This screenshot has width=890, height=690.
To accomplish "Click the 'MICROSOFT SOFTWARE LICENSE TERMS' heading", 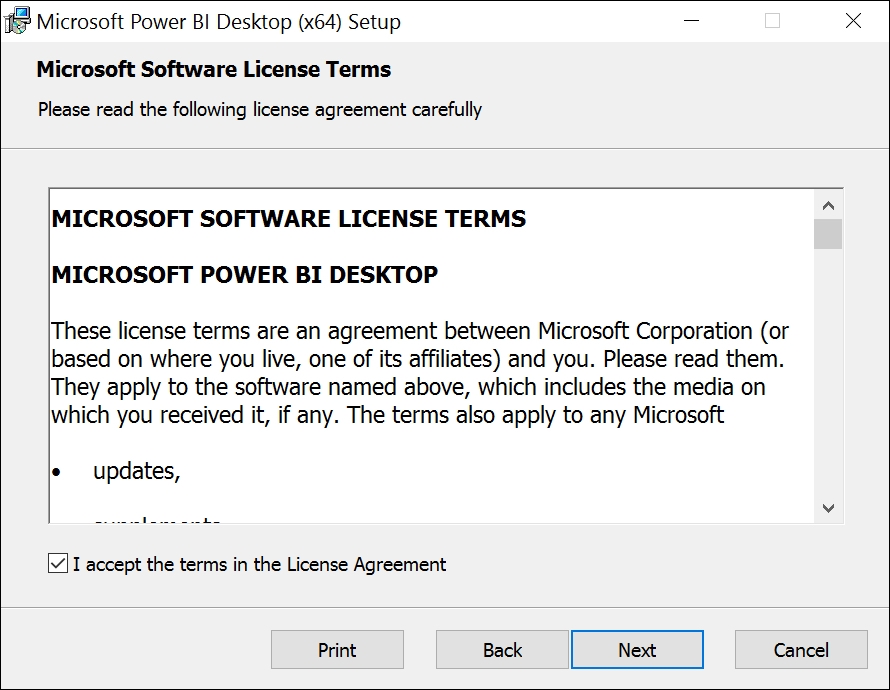I will coord(289,219).
